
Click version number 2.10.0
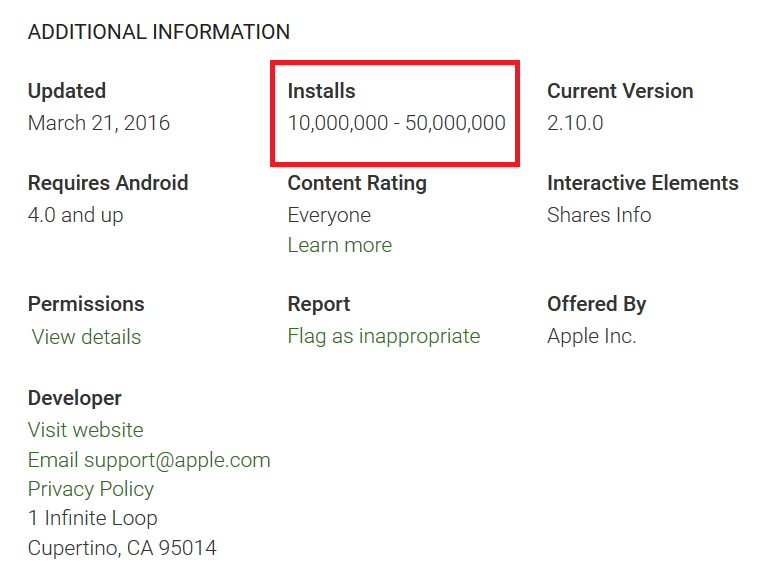(x=575, y=123)
